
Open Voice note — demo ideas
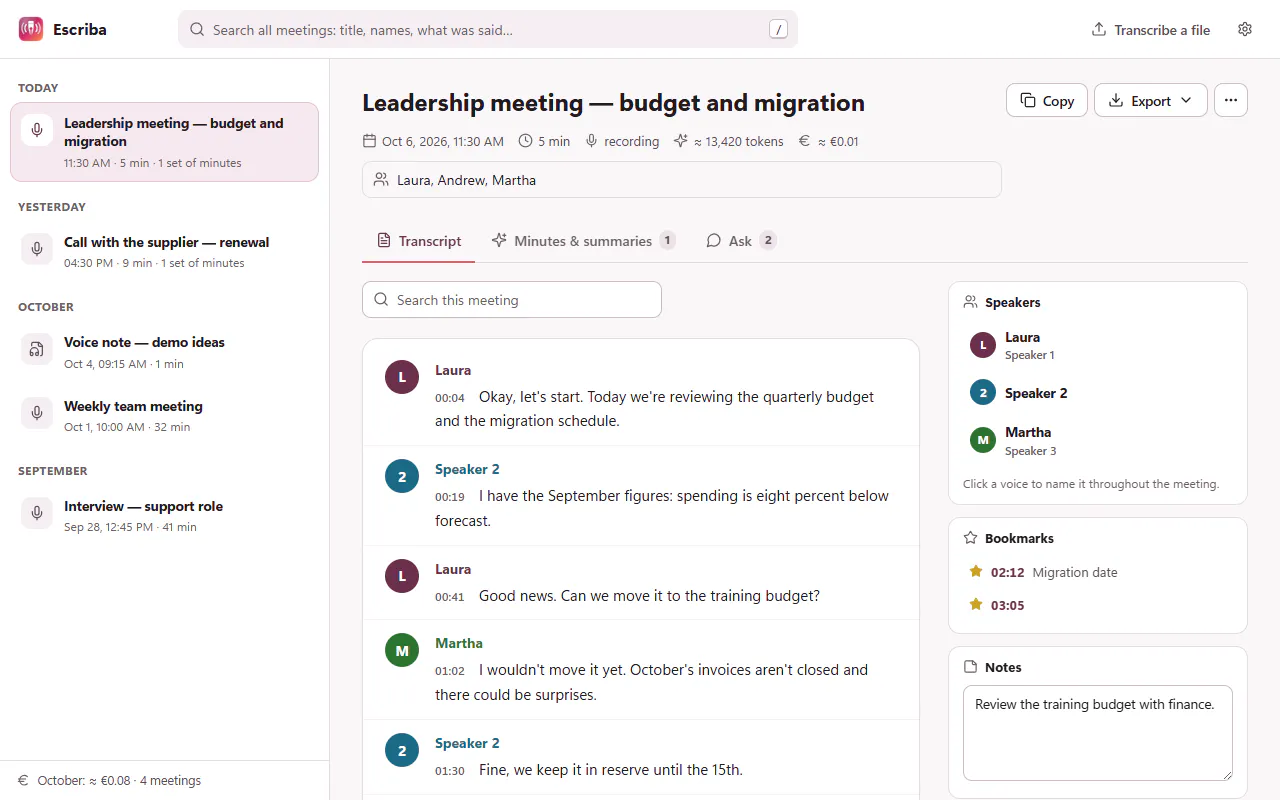click(x=164, y=352)
